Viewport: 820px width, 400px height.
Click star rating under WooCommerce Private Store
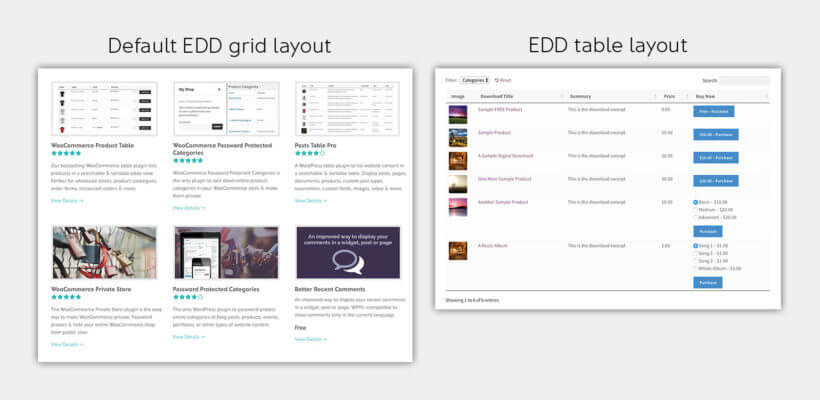click(x=66, y=297)
